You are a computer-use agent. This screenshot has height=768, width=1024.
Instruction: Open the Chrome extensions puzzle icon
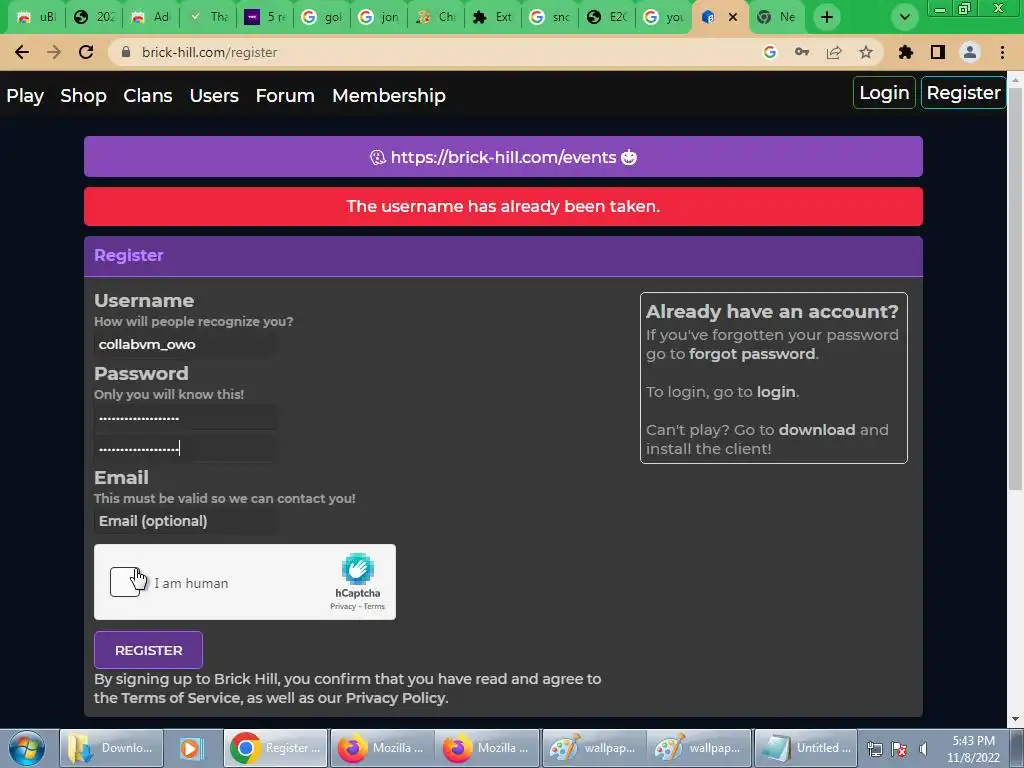(x=906, y=52)
